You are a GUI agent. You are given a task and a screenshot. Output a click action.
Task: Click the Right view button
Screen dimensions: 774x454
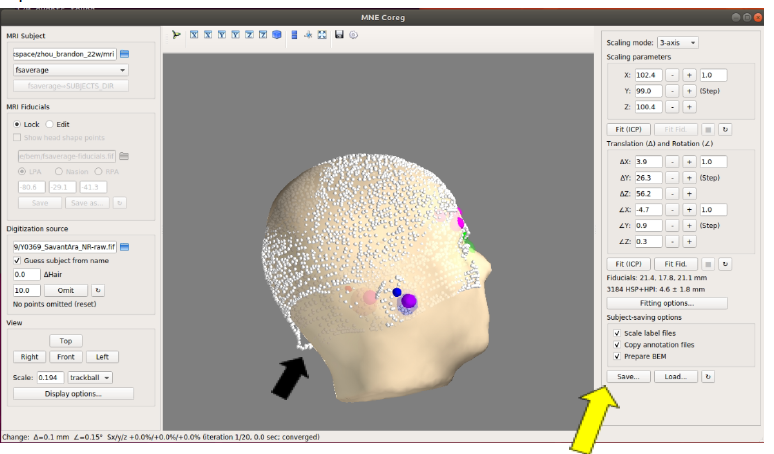point(30,357)
